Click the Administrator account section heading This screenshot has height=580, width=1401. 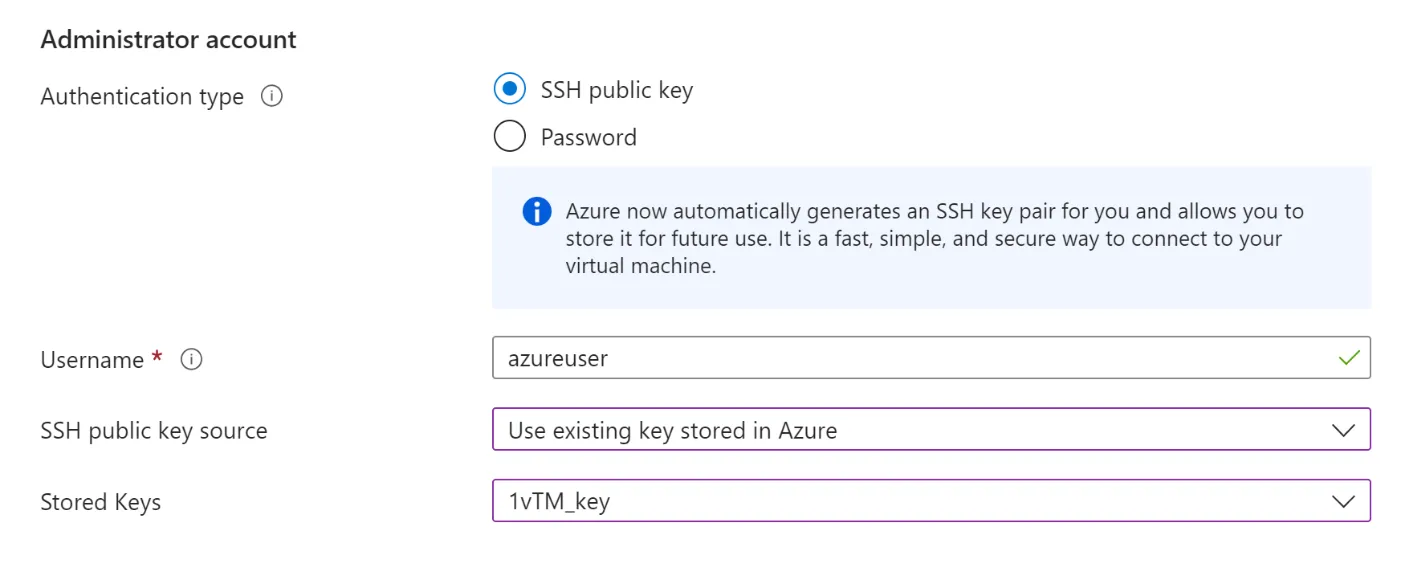[169, 40]
